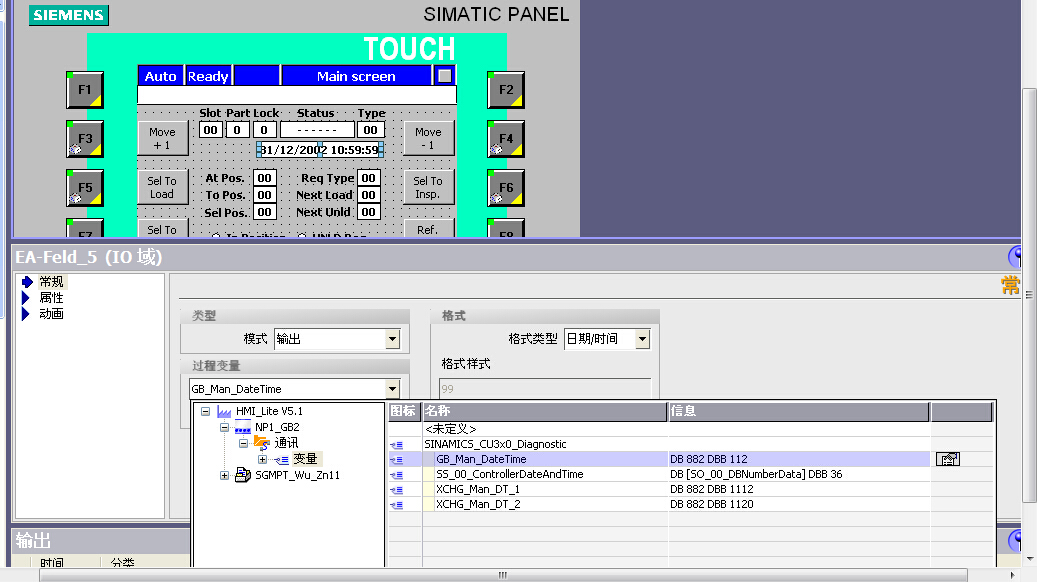Screen dimensions: 1037x582
Task: Click the 信息 info column header
Action: click(x=799, y=411)
